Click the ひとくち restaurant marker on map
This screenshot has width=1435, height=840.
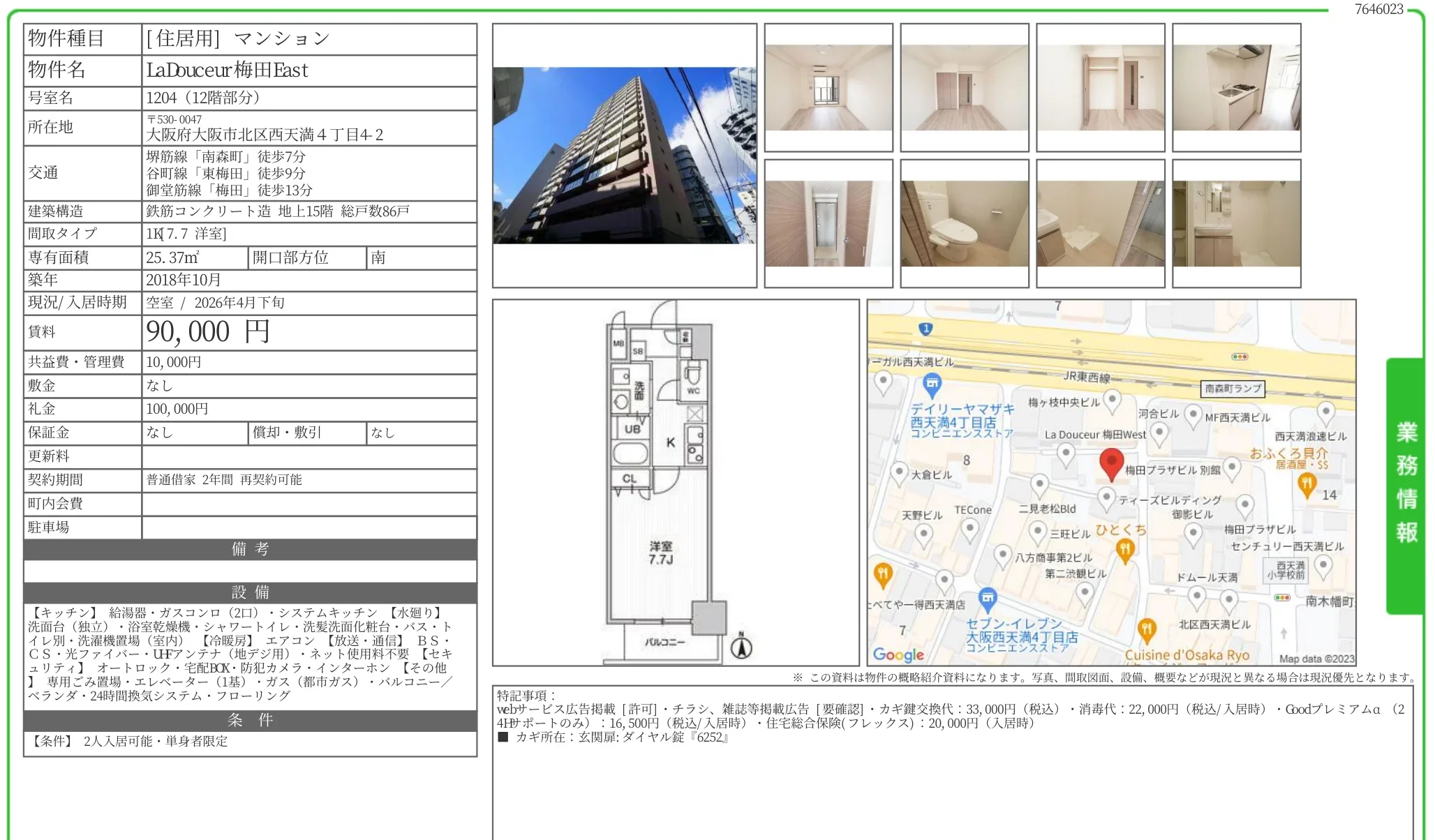(x=1124, y=550)
